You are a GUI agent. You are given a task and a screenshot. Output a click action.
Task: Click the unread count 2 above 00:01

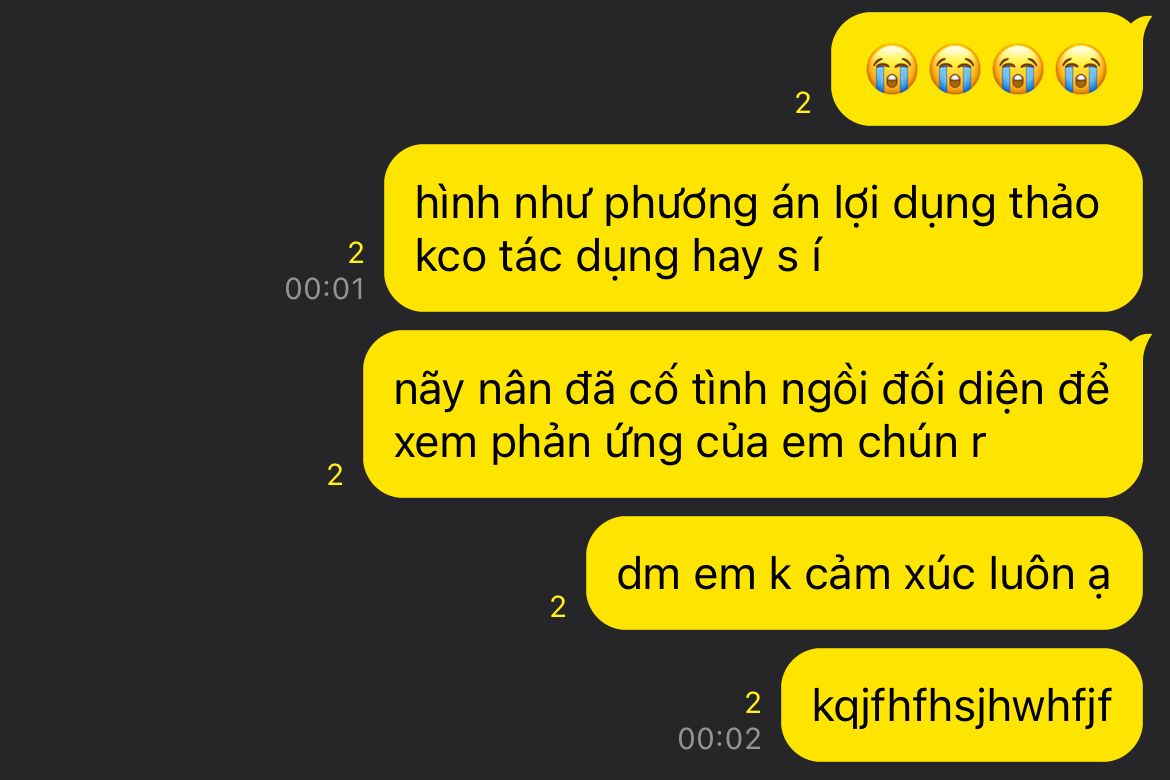point(356,254)
